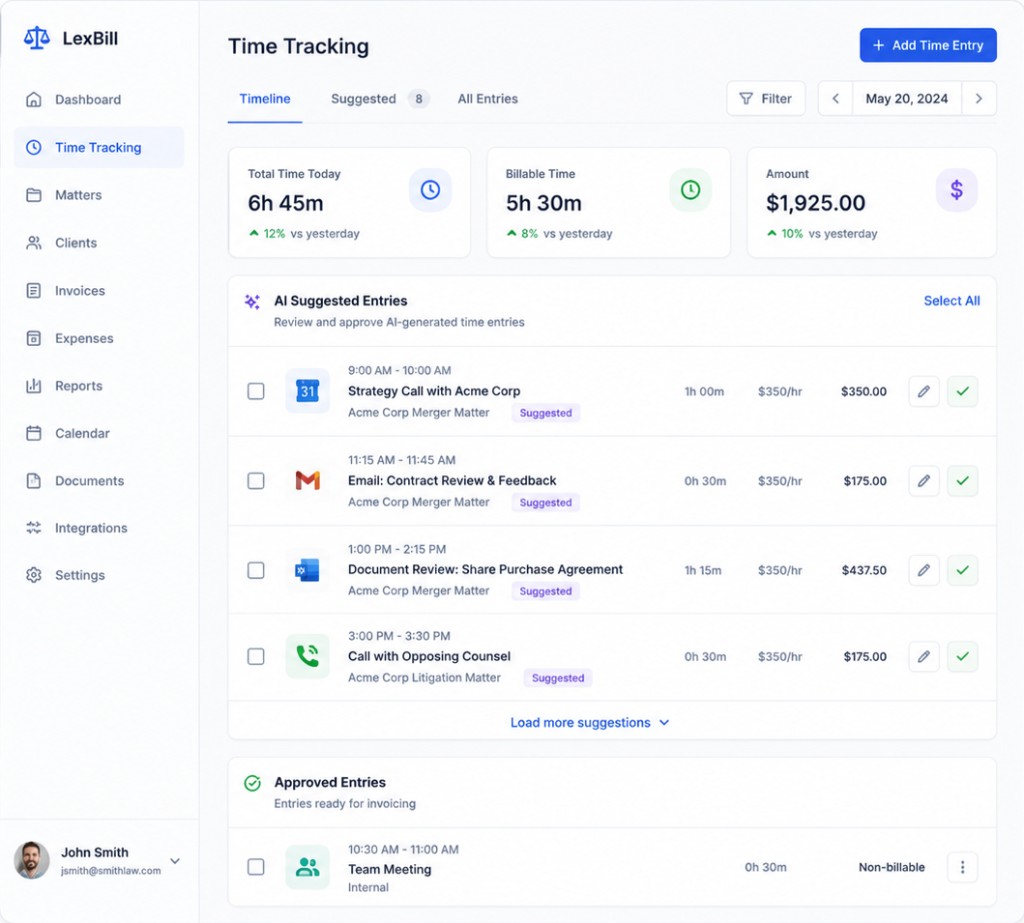
Task: Click the Gmail icon on Contract Review entry
Action: [308, 481]
